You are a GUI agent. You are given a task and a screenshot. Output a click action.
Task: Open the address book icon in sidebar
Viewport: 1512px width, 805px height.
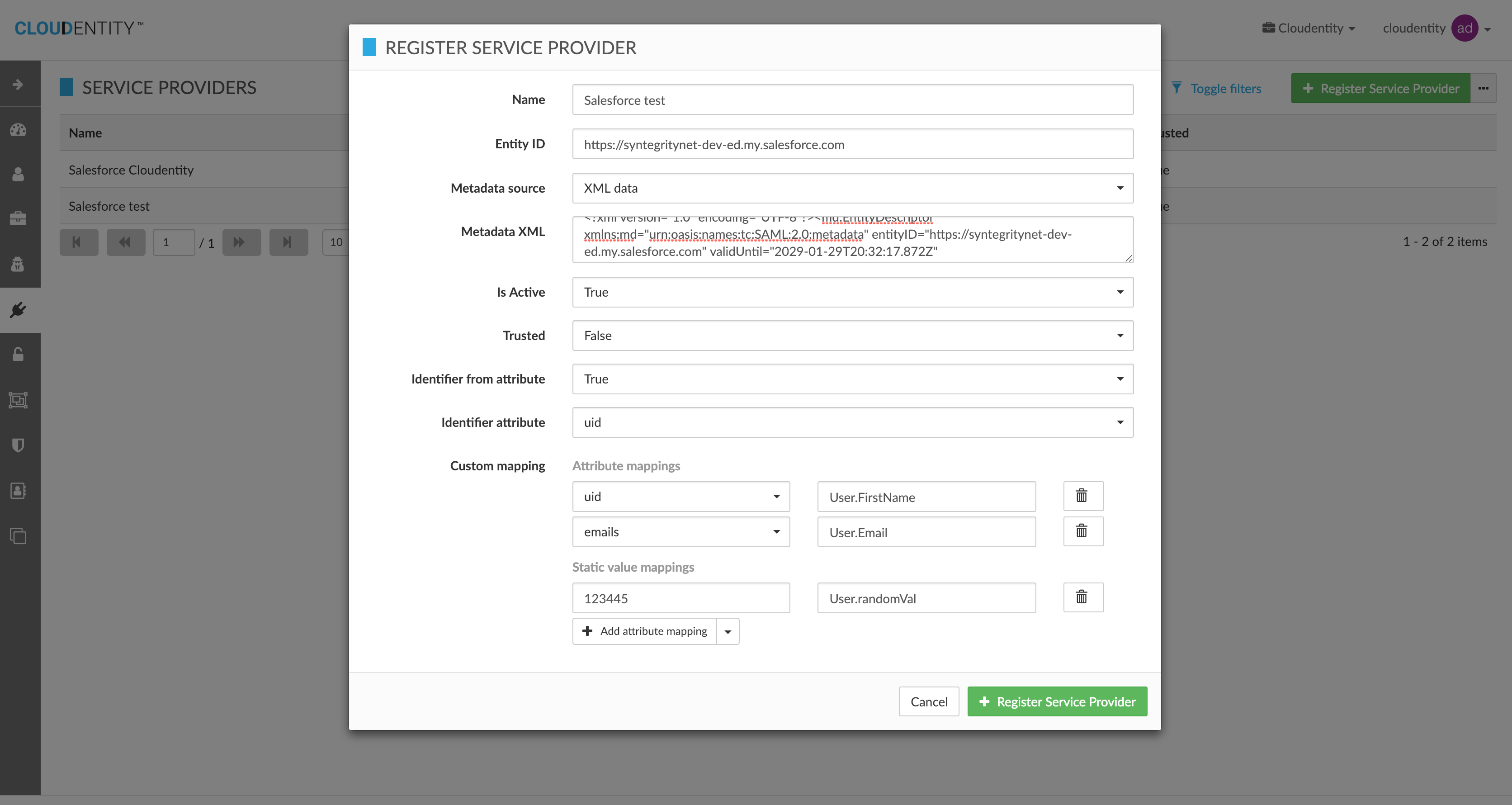18,491
